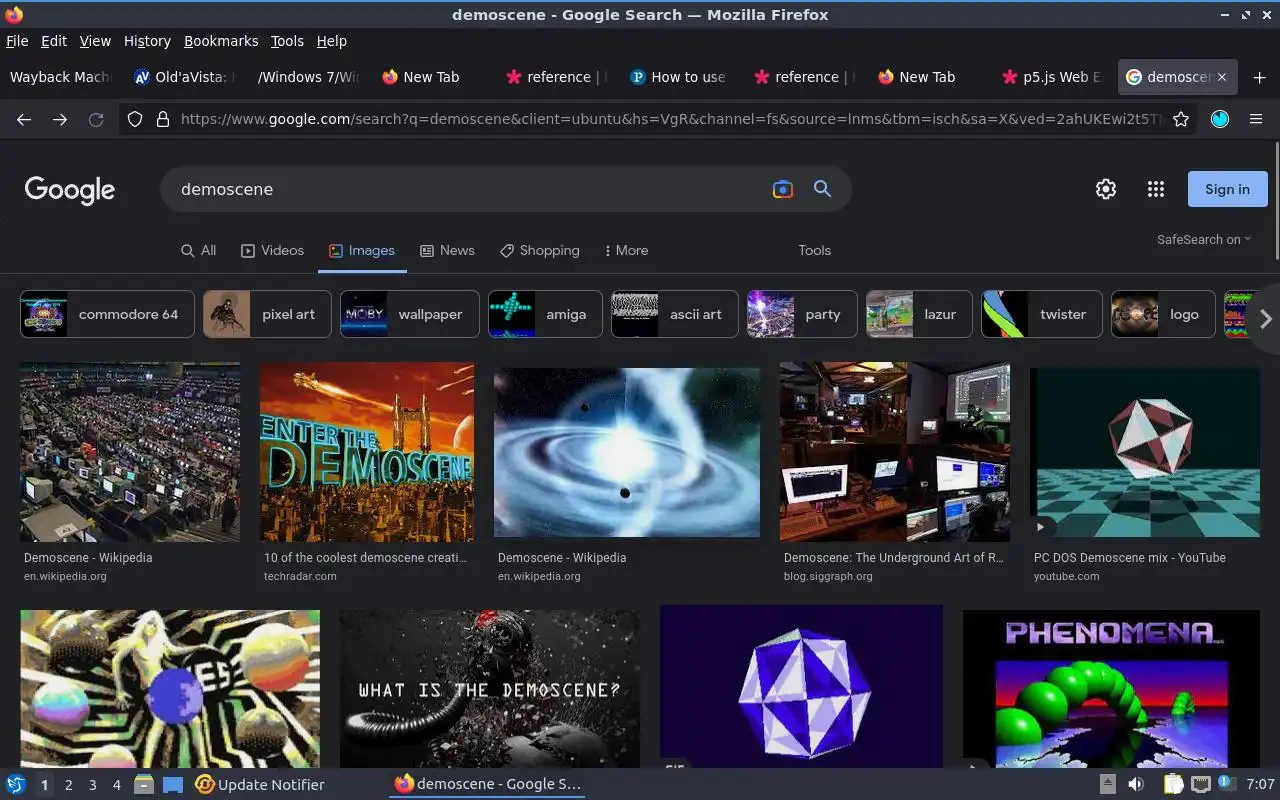Open the History menu
Image resolution: width=1280 pixels, height=800 pixels.
147,41
